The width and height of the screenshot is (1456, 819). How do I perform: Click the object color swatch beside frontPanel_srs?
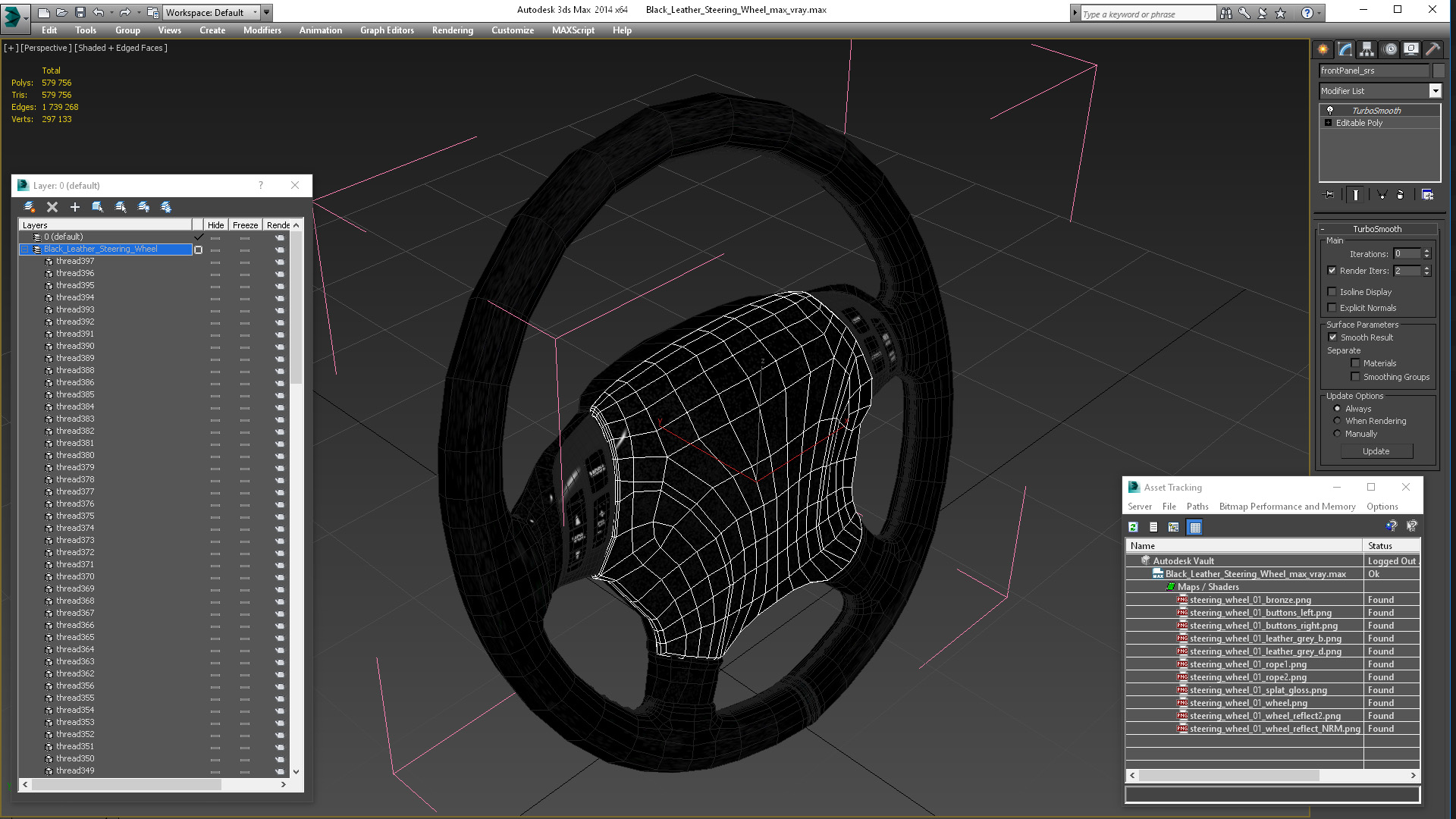[x=1439, y=71]
